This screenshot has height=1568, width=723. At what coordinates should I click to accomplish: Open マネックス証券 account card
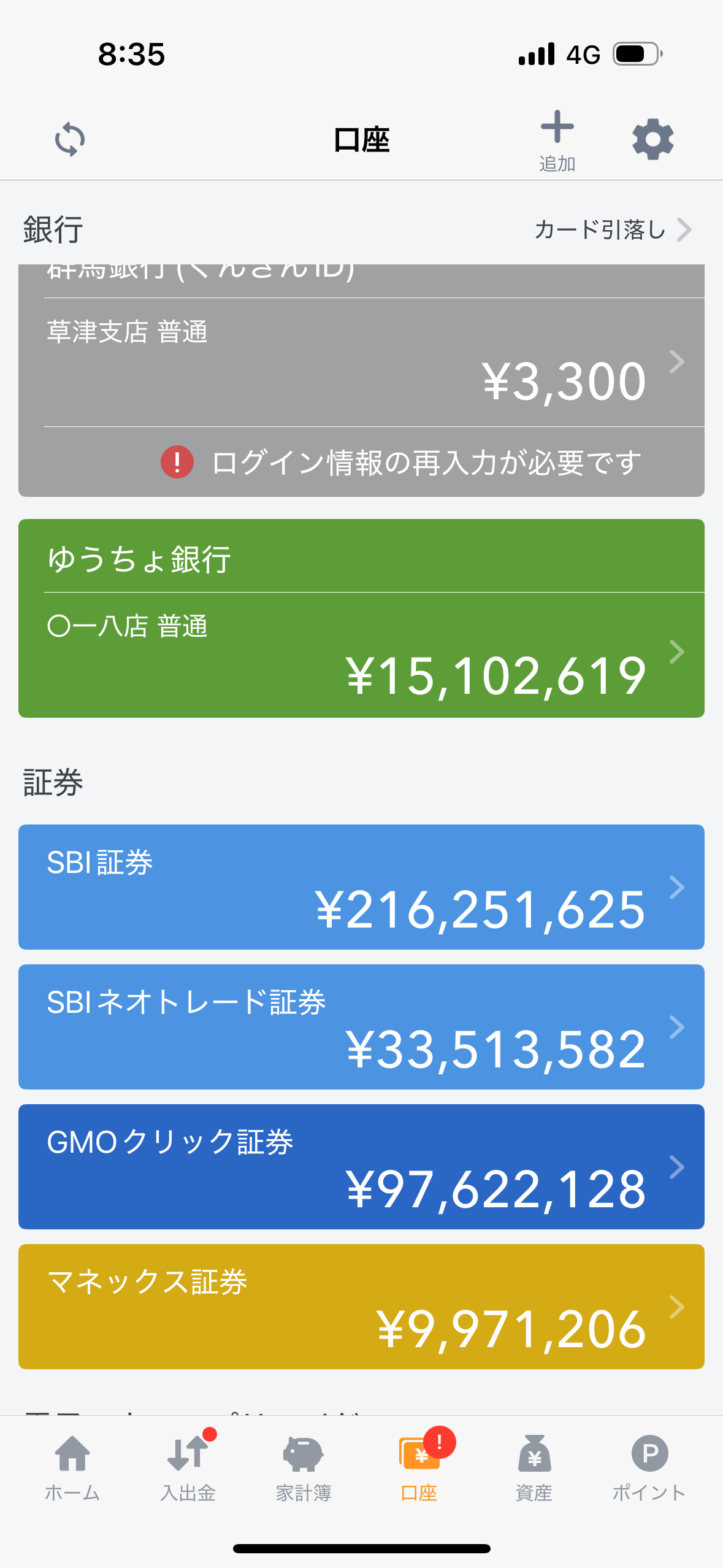point(361,1307)
